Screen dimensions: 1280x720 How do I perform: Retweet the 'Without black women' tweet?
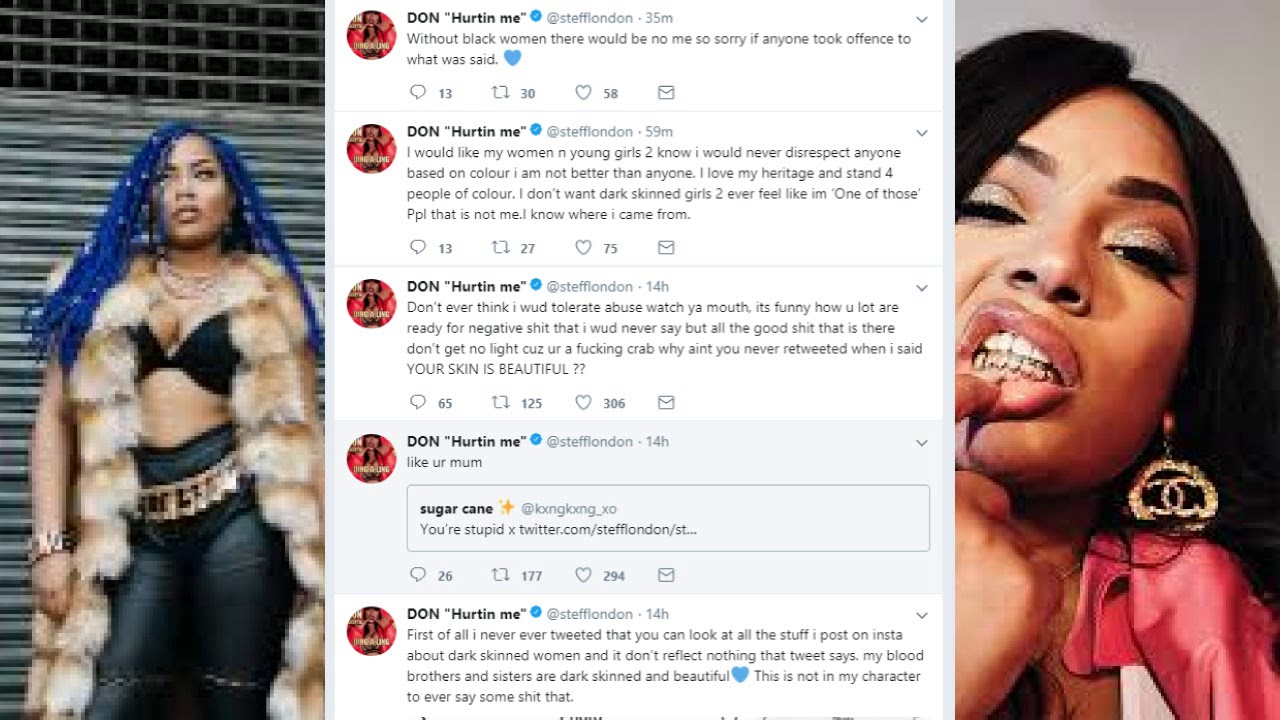(x=501, y=93)
